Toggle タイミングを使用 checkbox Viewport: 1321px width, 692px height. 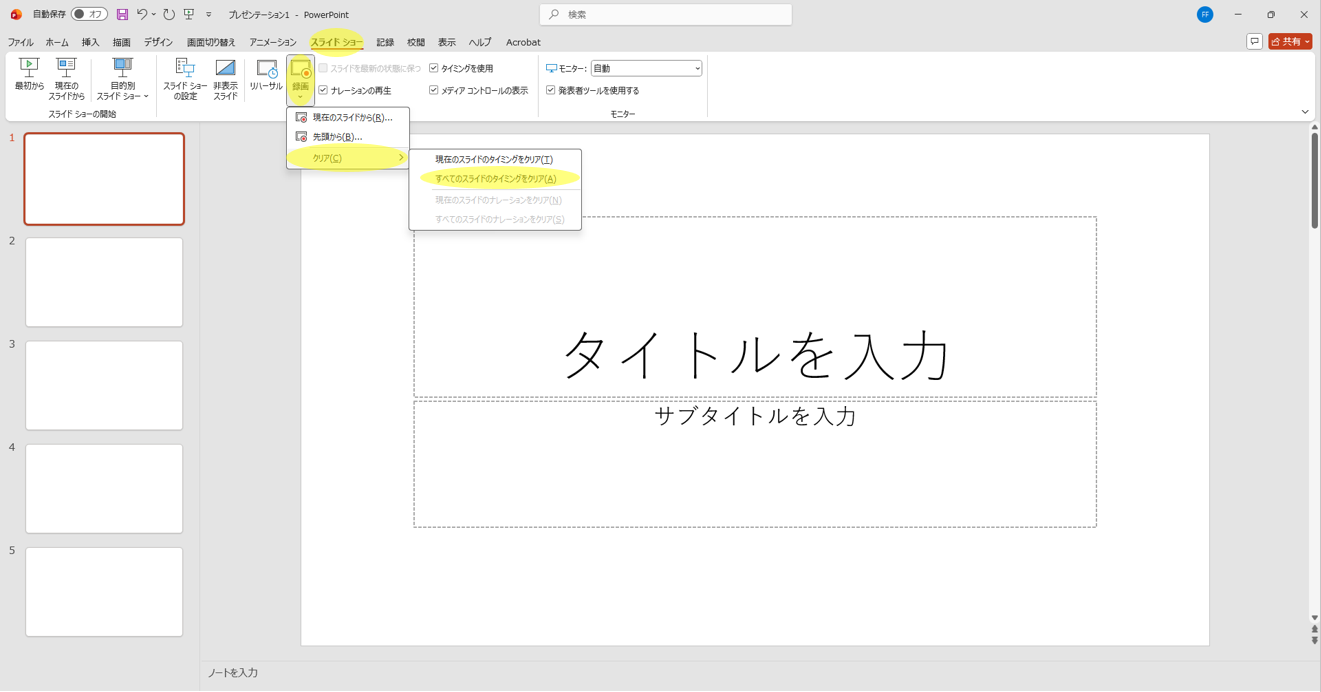434,69
